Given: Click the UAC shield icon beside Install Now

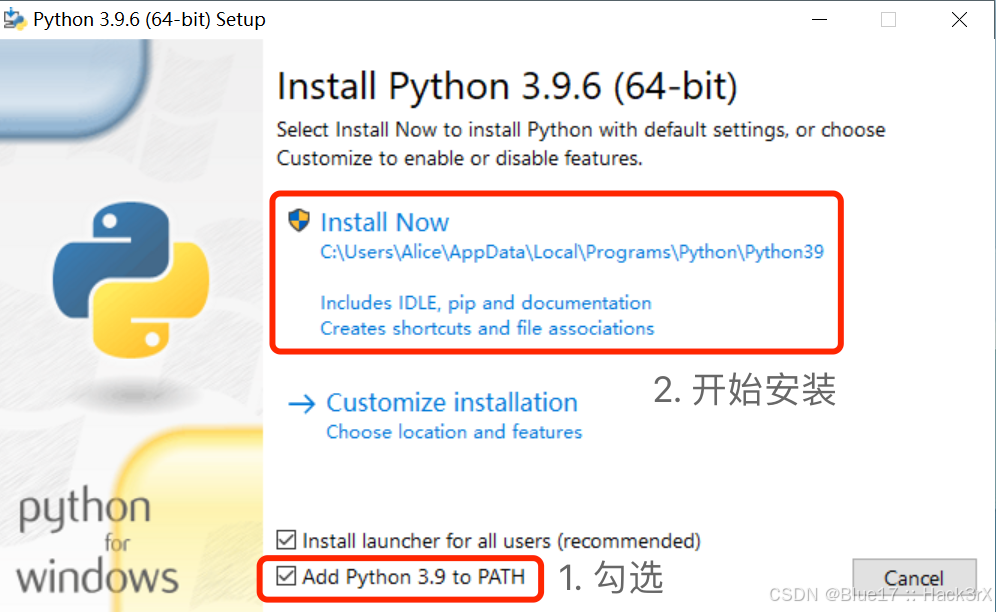Looking at the screenshot, I should pos(297,221).
